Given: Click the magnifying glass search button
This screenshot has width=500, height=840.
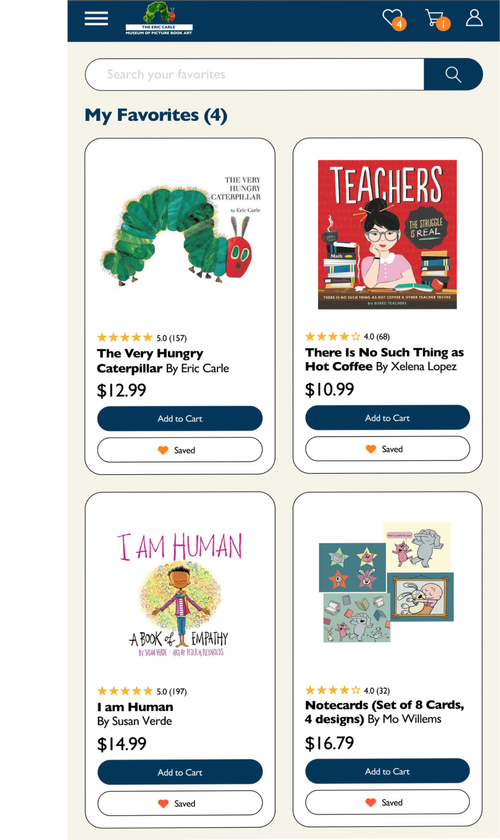Looking at the screenshot, I should coord(453,74).
